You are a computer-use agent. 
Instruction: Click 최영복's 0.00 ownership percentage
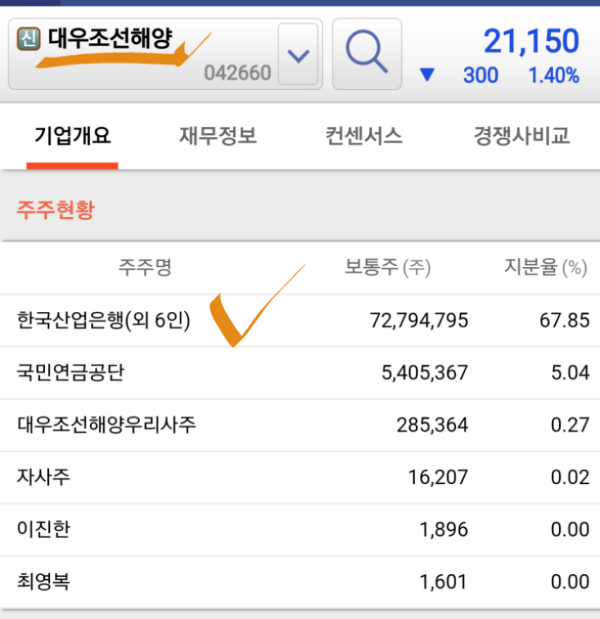click(570, 582)
